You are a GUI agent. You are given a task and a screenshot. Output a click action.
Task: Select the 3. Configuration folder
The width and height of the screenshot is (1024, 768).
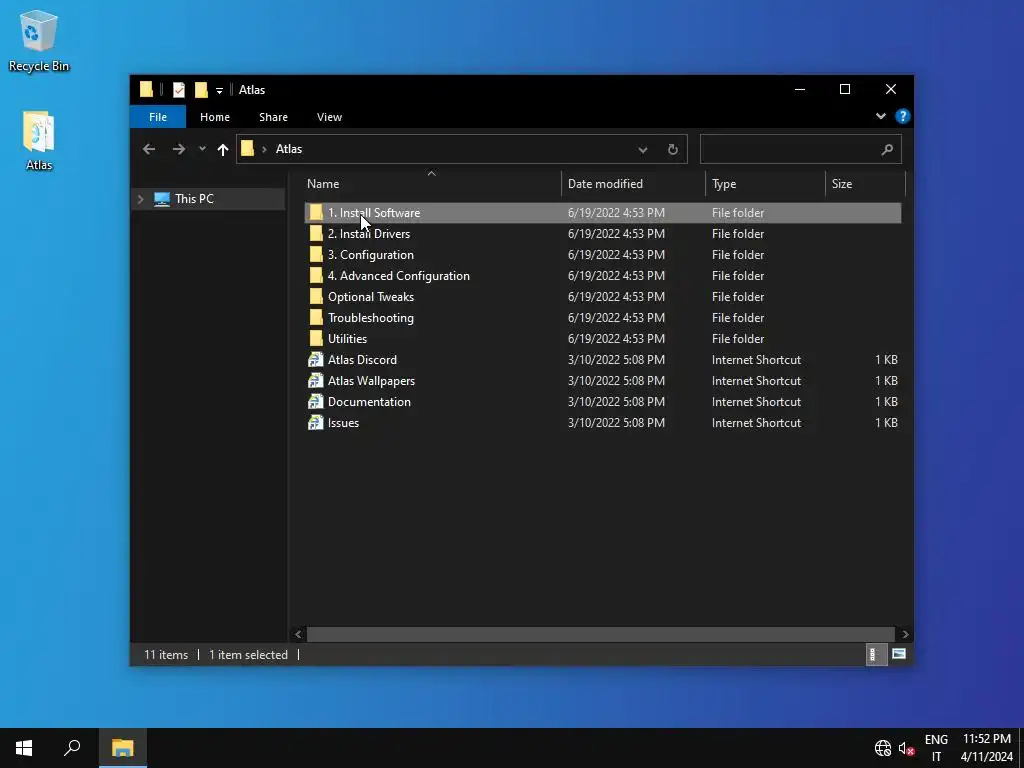(x=602, y=255)
